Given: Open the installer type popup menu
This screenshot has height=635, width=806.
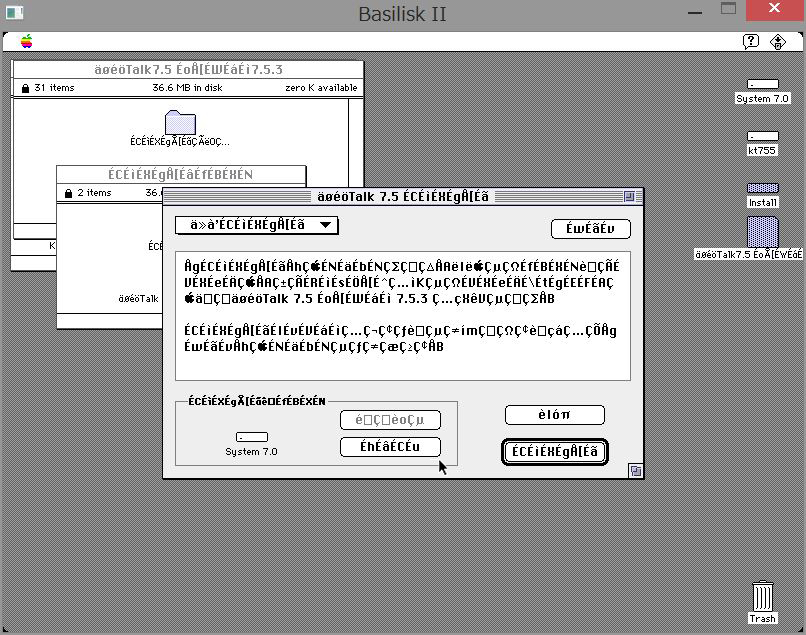Looking at the screenshot, I should click(257, 225).
